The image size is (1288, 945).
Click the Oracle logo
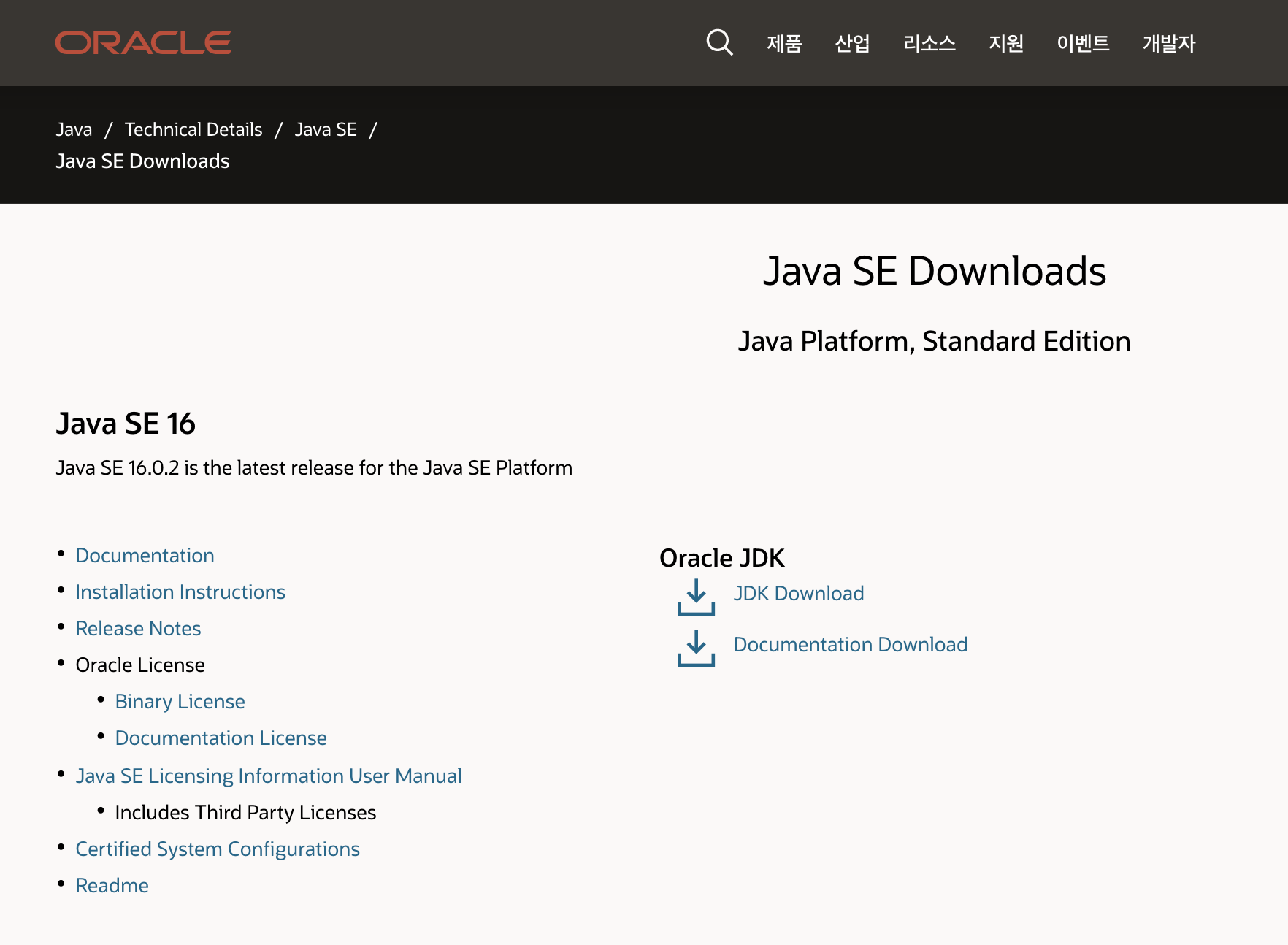pyautogui.click(x=143, y=42)
